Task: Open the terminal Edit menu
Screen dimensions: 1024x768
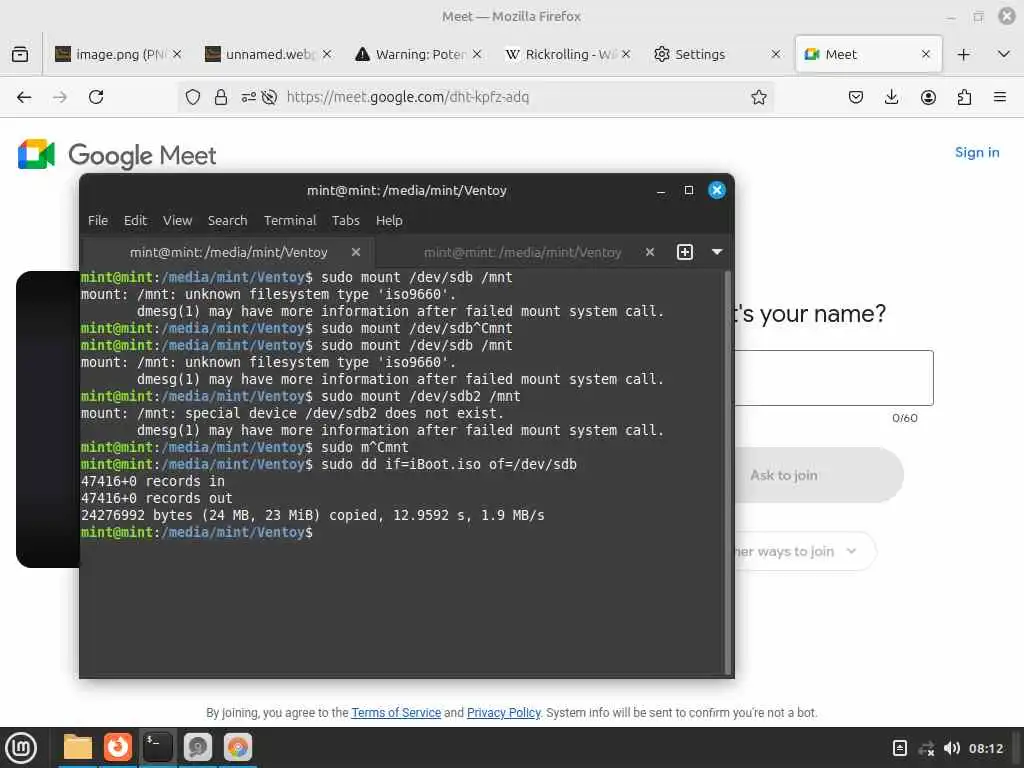Action: (135, 221)
